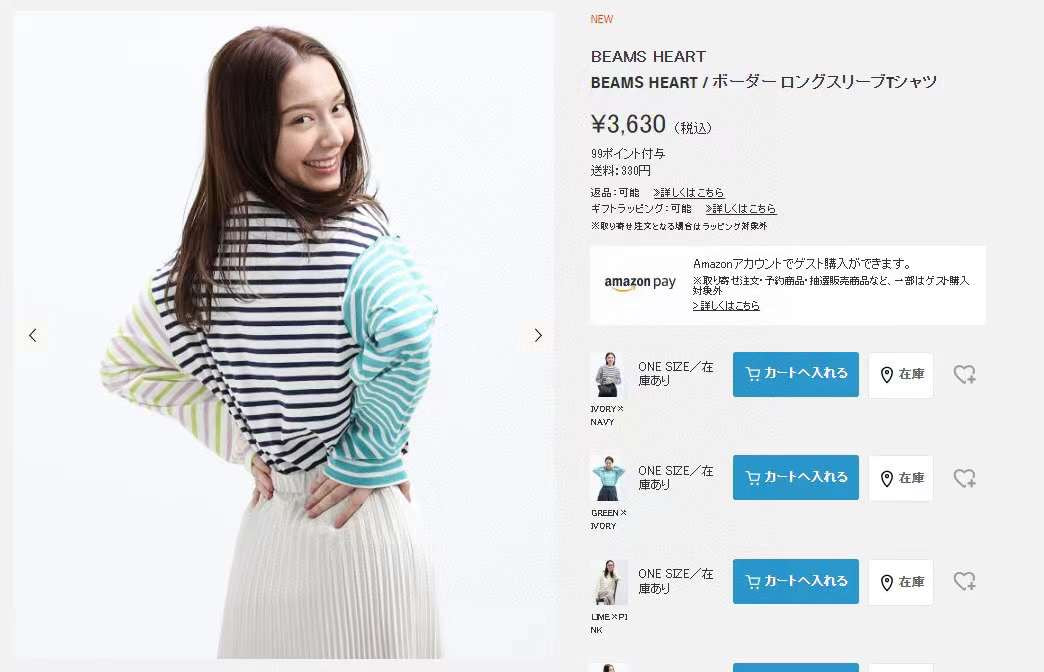Click the BEAMS HEART brand name

click(x=648, y=57)
